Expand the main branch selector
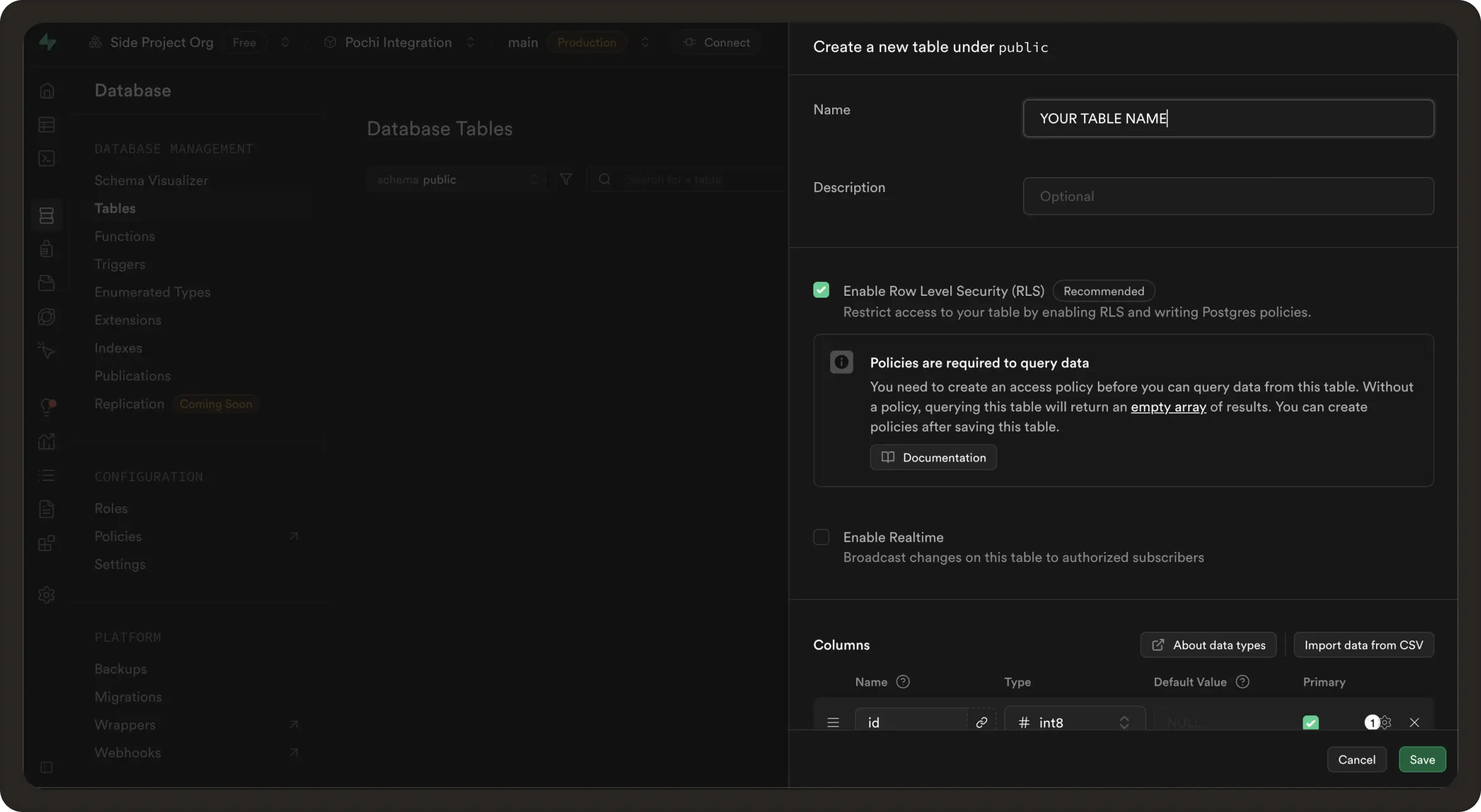This screenshot has height=812, width=1481. coord(645,42)
